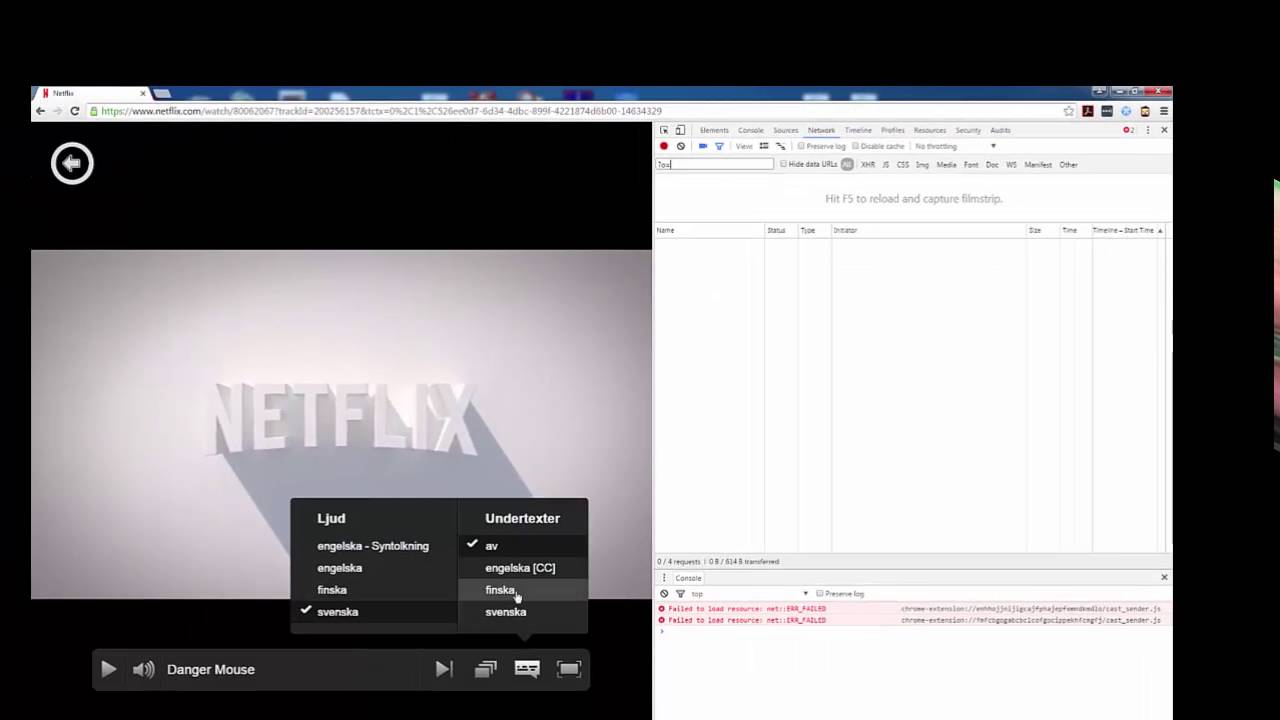This screenshot has height=720, width=1280.
Task: Filter network by Manifest
Action: click(x=1038, y=164)
